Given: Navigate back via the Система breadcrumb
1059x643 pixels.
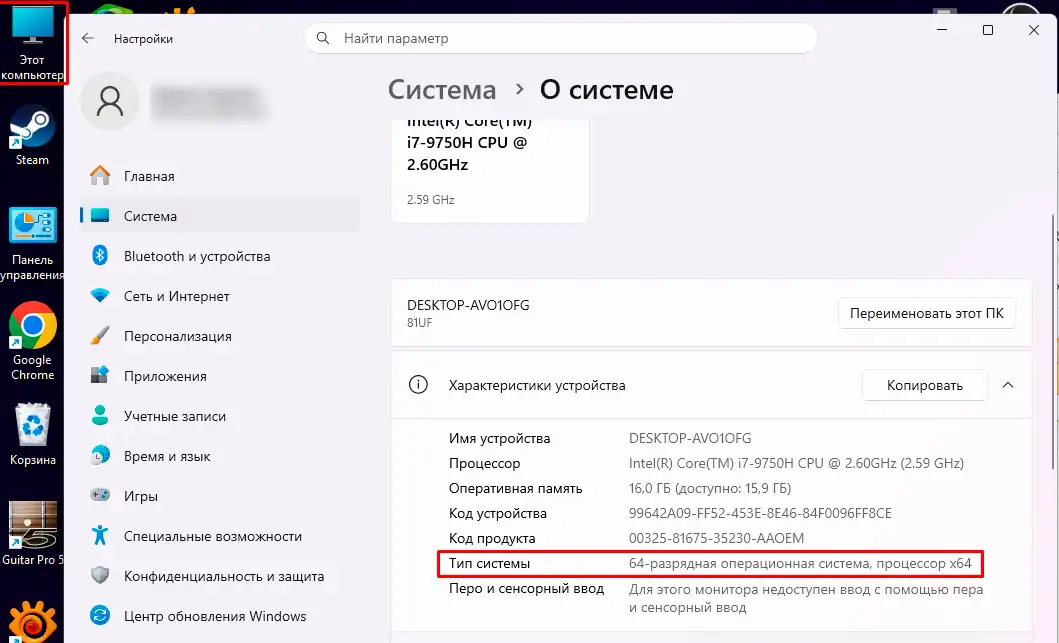Looking at the screenshot, I should coord(441,89).
